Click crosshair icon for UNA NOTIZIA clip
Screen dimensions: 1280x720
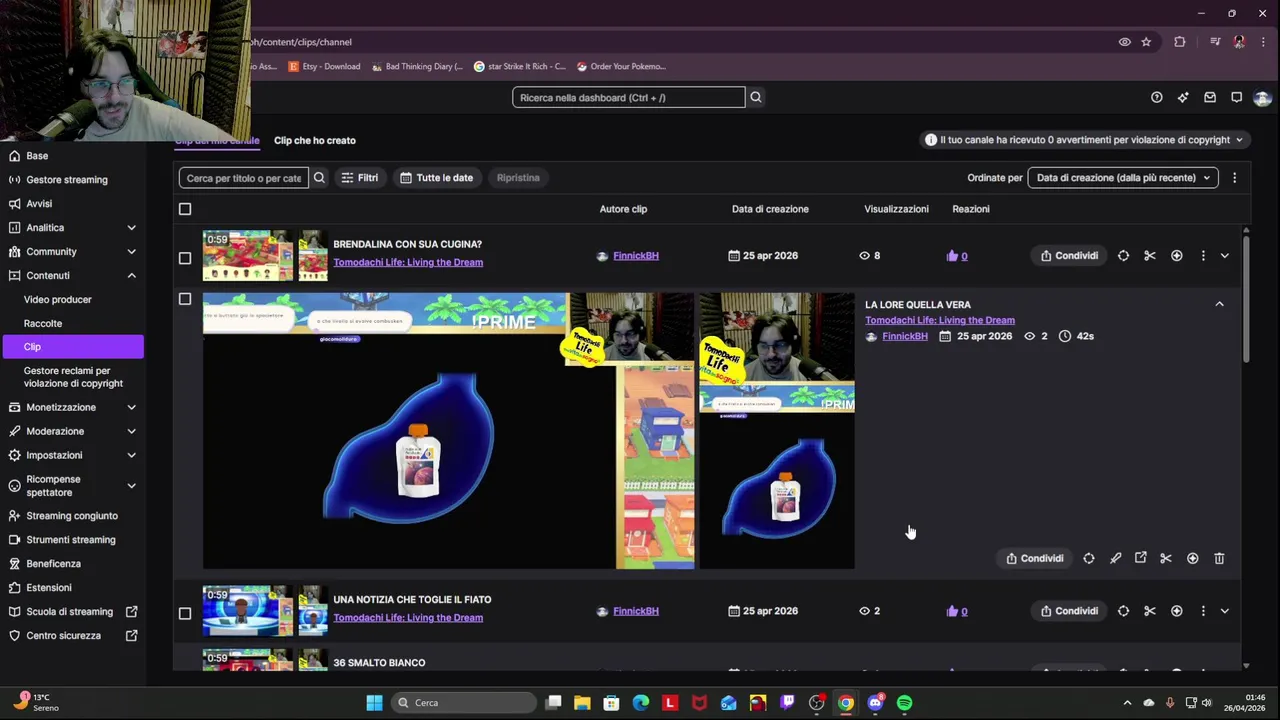pyautogui.click(x=1123, y=611)
